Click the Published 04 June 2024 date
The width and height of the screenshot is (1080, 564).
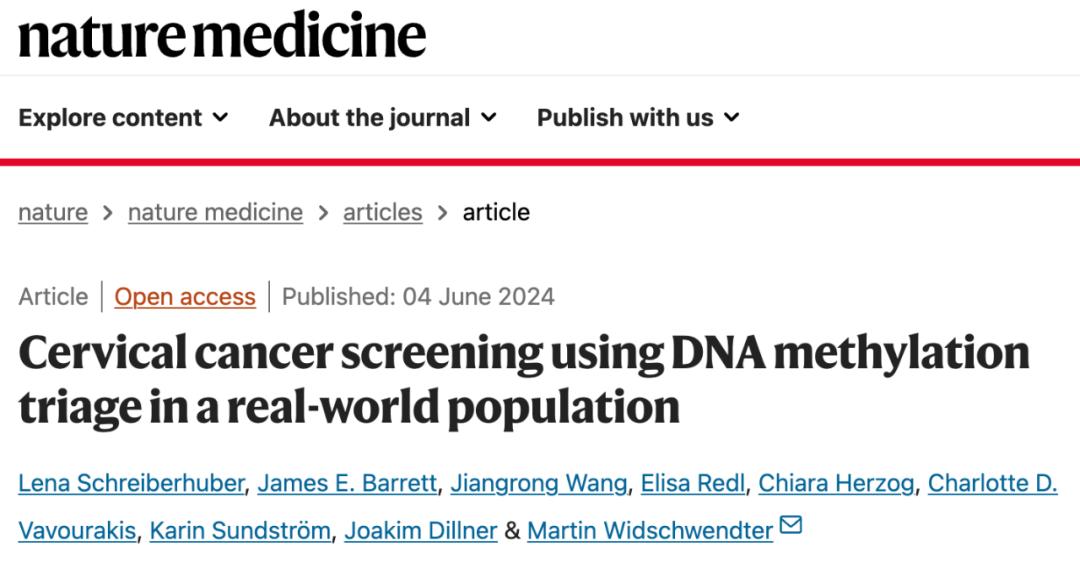[418, 297]
